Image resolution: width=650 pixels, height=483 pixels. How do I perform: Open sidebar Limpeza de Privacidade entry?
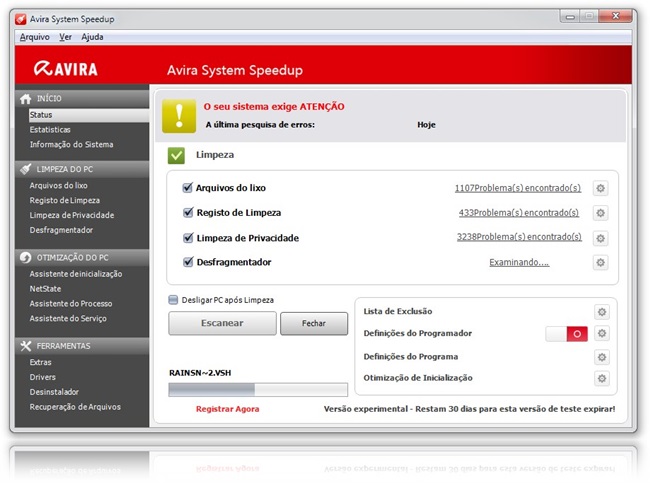point(72,215)
